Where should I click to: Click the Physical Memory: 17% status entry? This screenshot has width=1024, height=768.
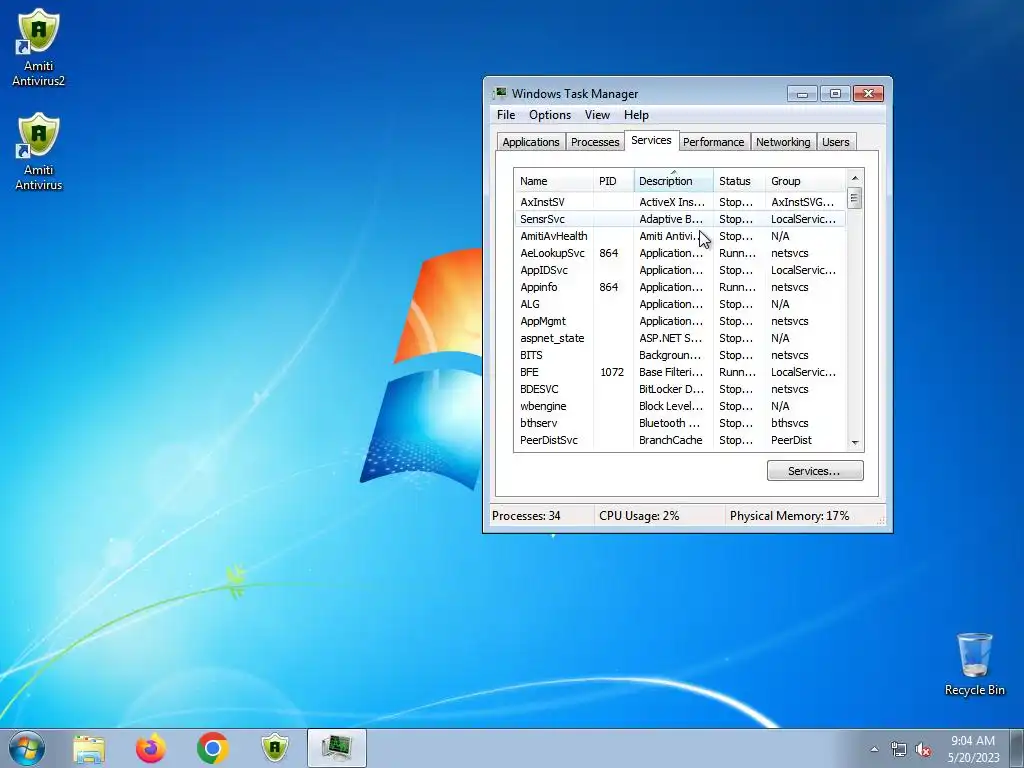790,516
